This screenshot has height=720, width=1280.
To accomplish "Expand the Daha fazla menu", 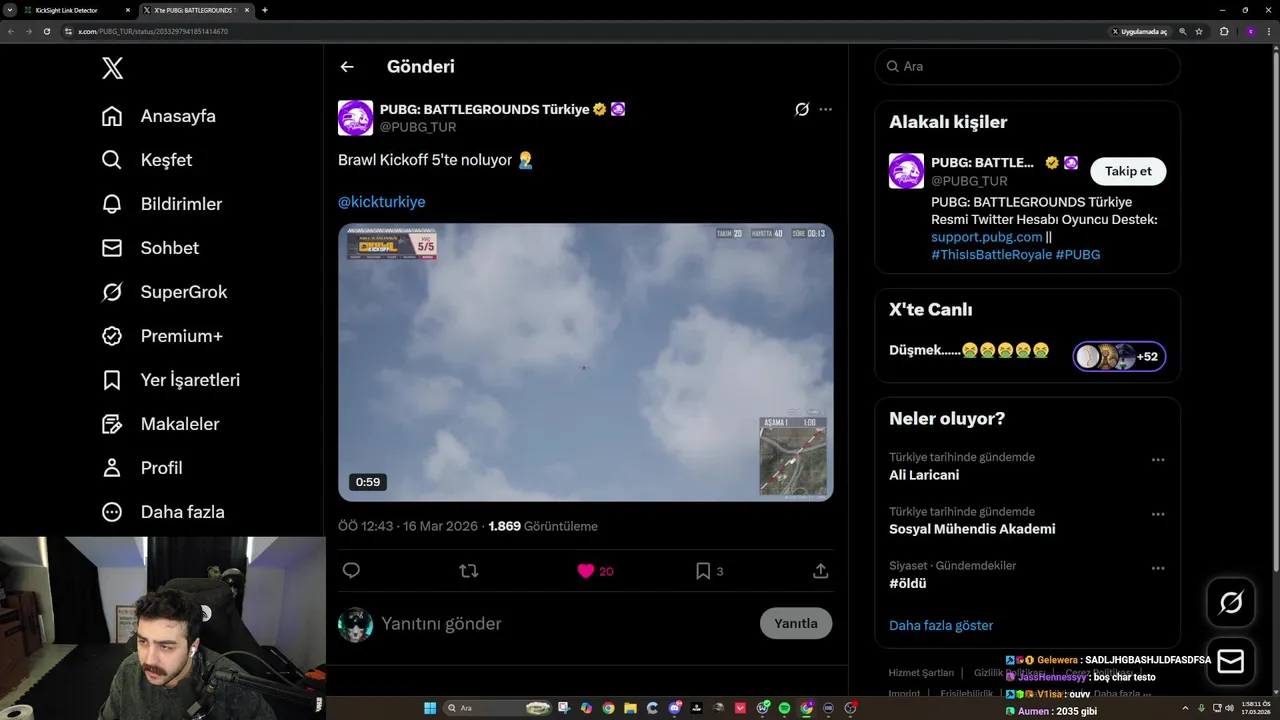I will tap(163, 512).
